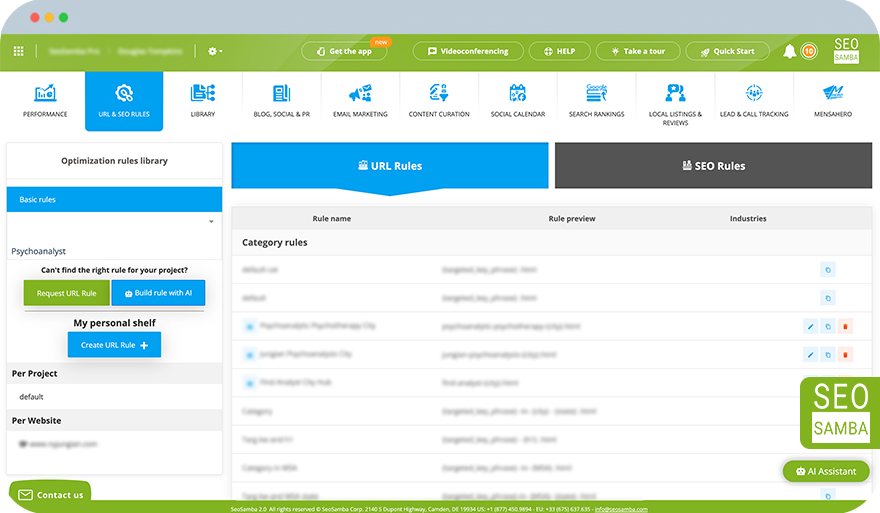Screen dimensions: 880x513
Task: Edit the Psychoanalytic Psychotherapy City rule
Action: pyautogui.click(x=810, y=326)
